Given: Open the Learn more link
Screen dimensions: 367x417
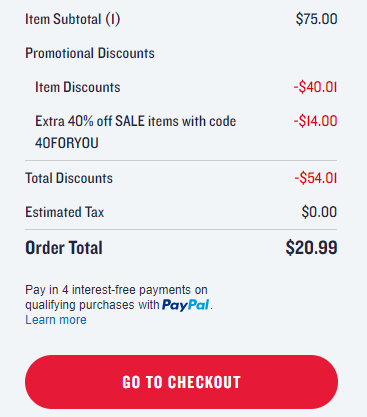Looking at the screenshot, I should (56, 320).
